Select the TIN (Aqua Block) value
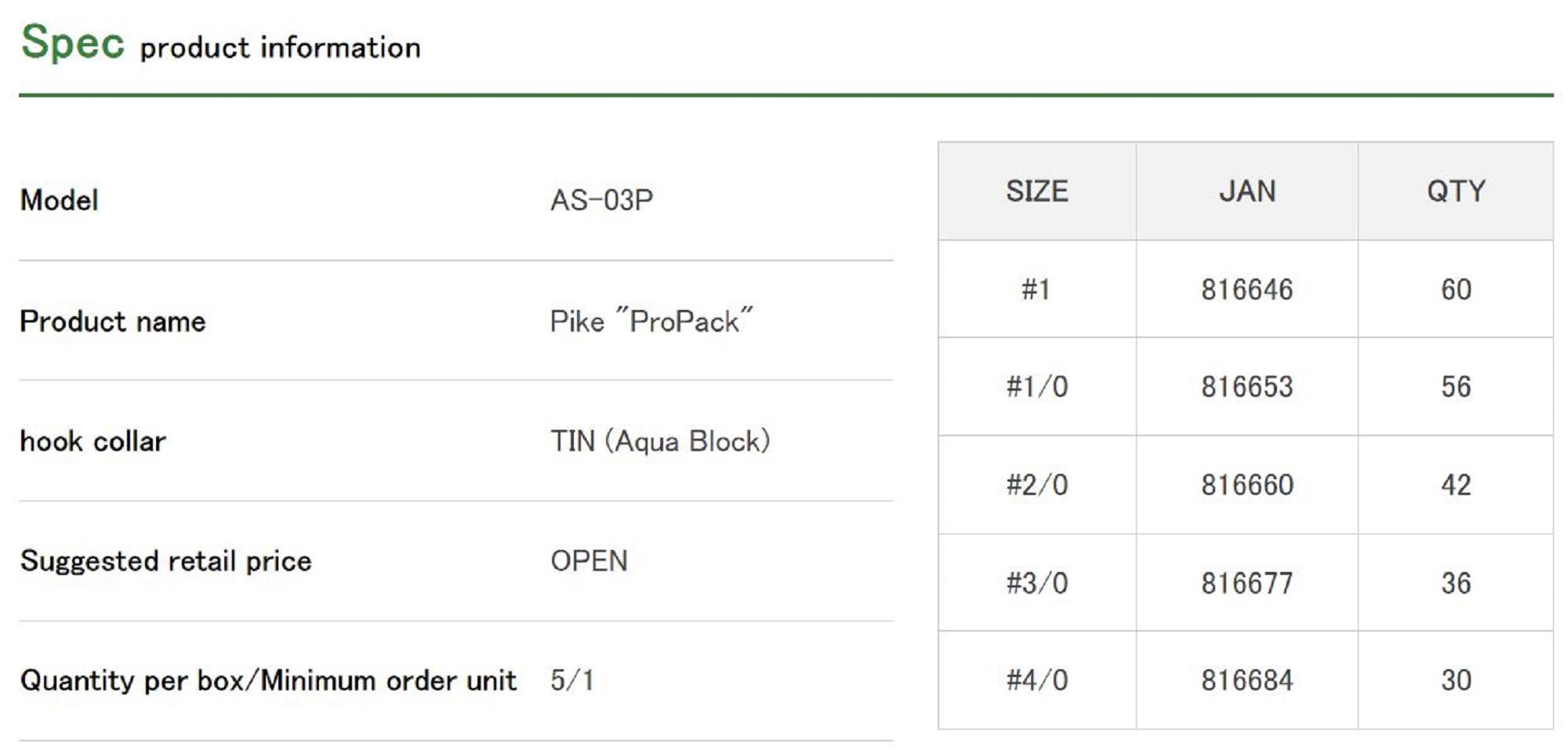This screenshot has width=1568, height=750. tap(659, 442)
